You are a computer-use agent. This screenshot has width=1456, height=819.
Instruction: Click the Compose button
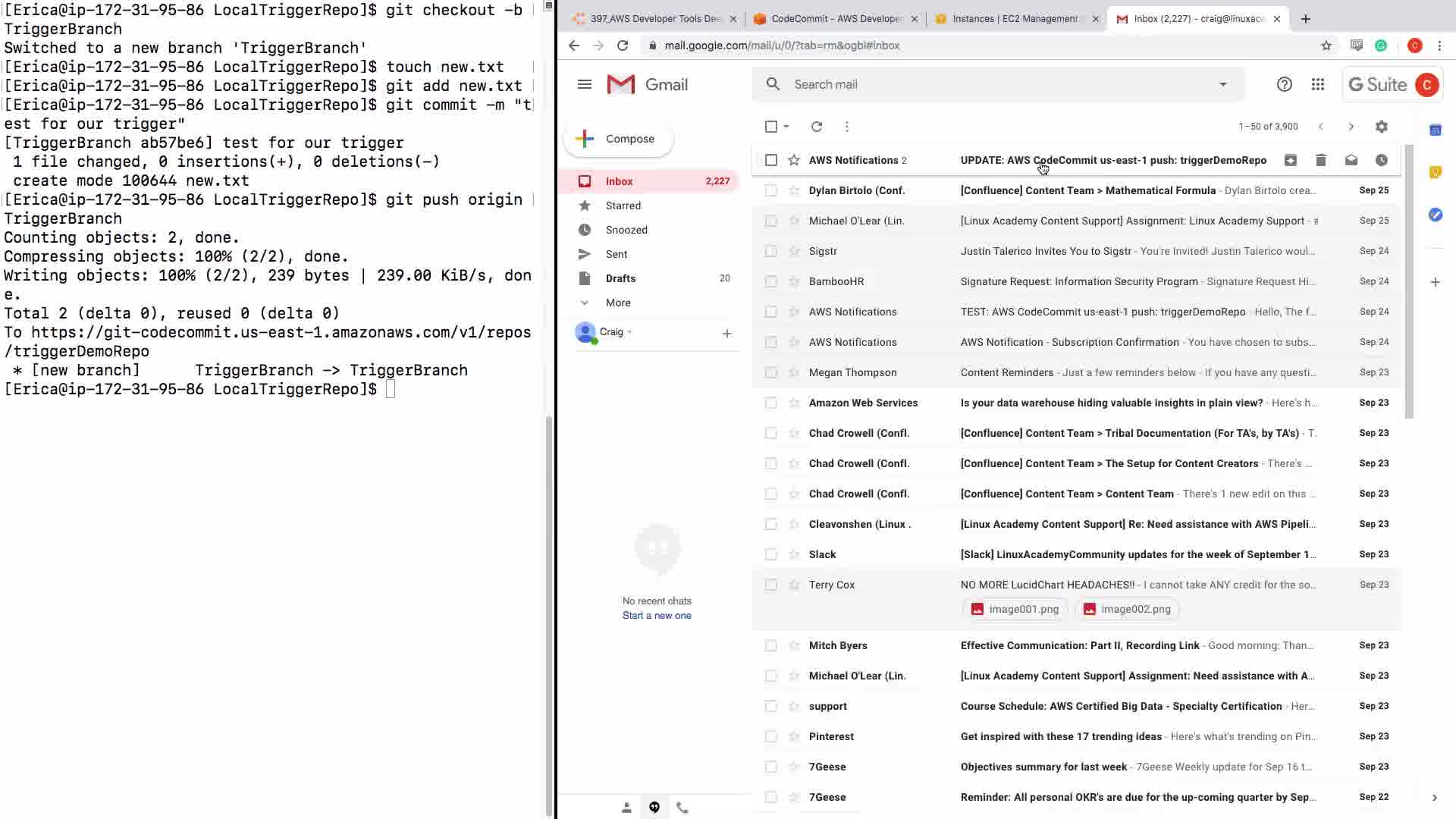click(x=618, y=139)
